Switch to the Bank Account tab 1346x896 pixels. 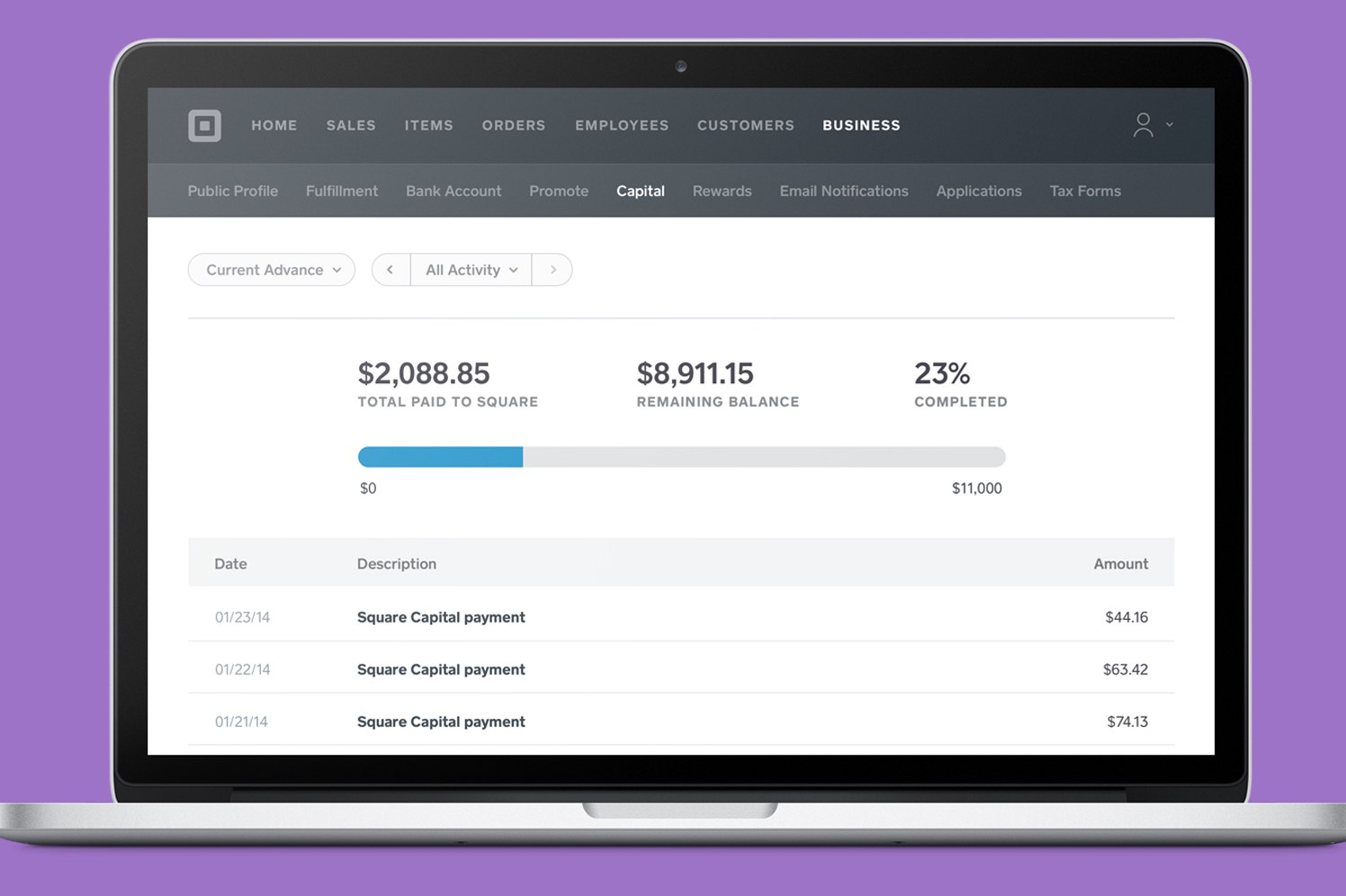pyautogui.click(x=453, y=191)
